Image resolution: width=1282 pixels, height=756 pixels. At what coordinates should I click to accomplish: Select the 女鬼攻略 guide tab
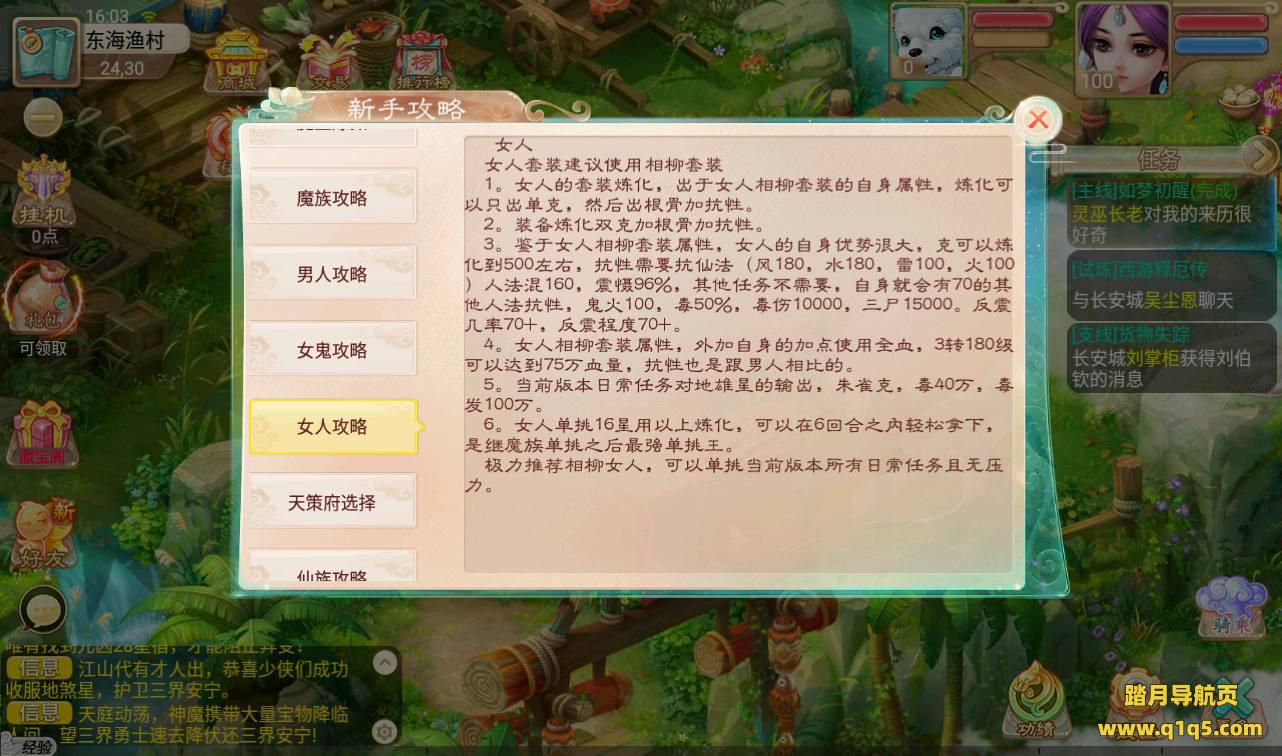[332, 350]
